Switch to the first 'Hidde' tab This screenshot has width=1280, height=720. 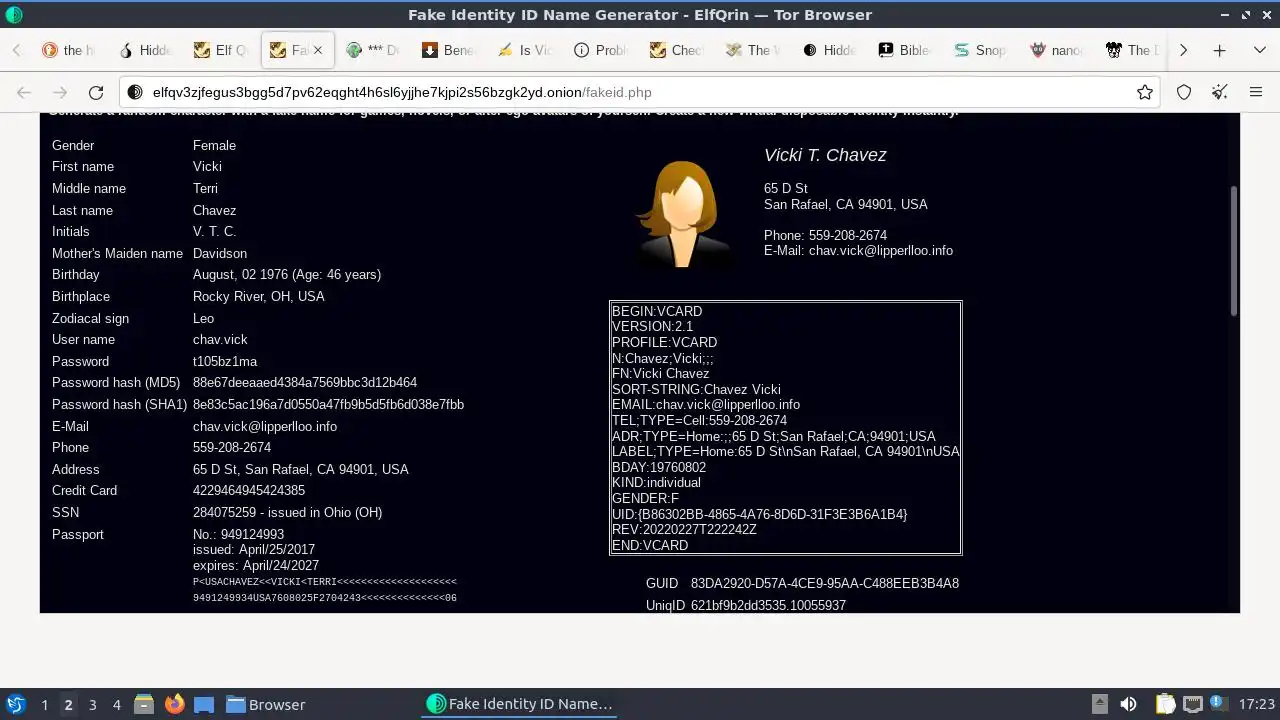coord(145,50)
